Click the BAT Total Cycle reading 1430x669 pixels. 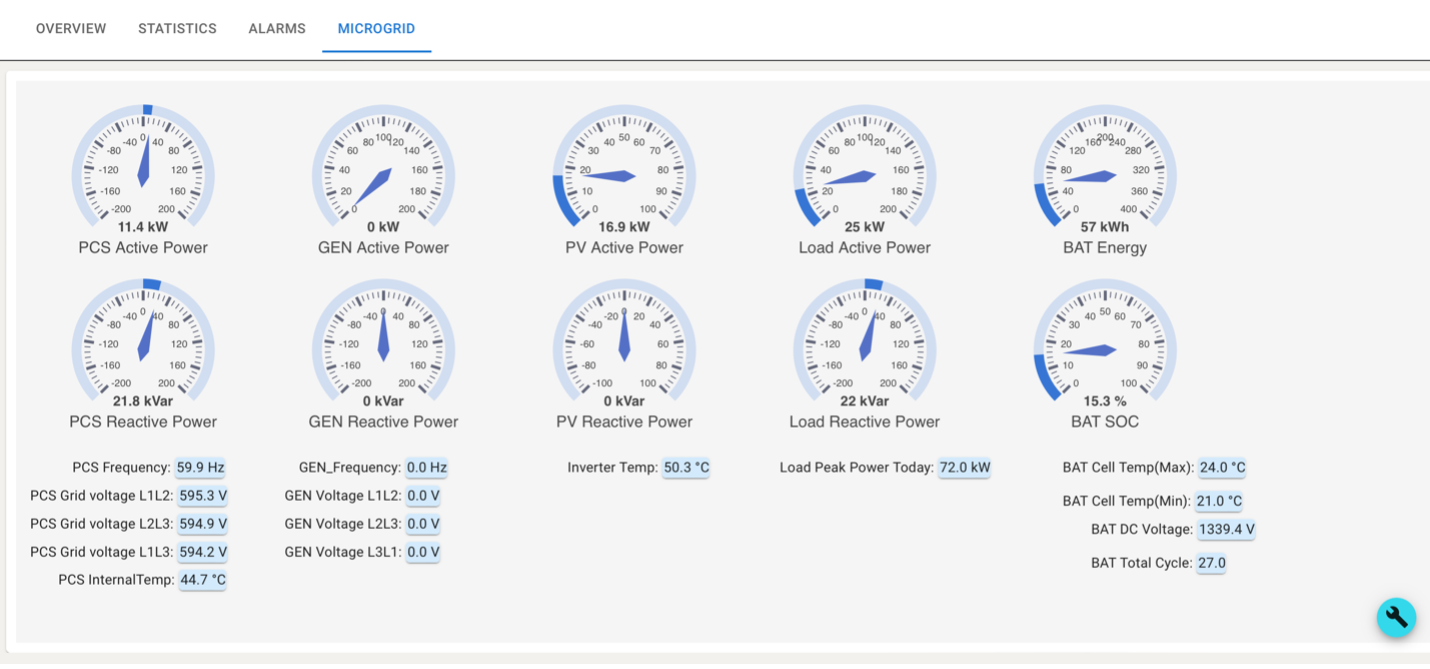pos(1211,562)
